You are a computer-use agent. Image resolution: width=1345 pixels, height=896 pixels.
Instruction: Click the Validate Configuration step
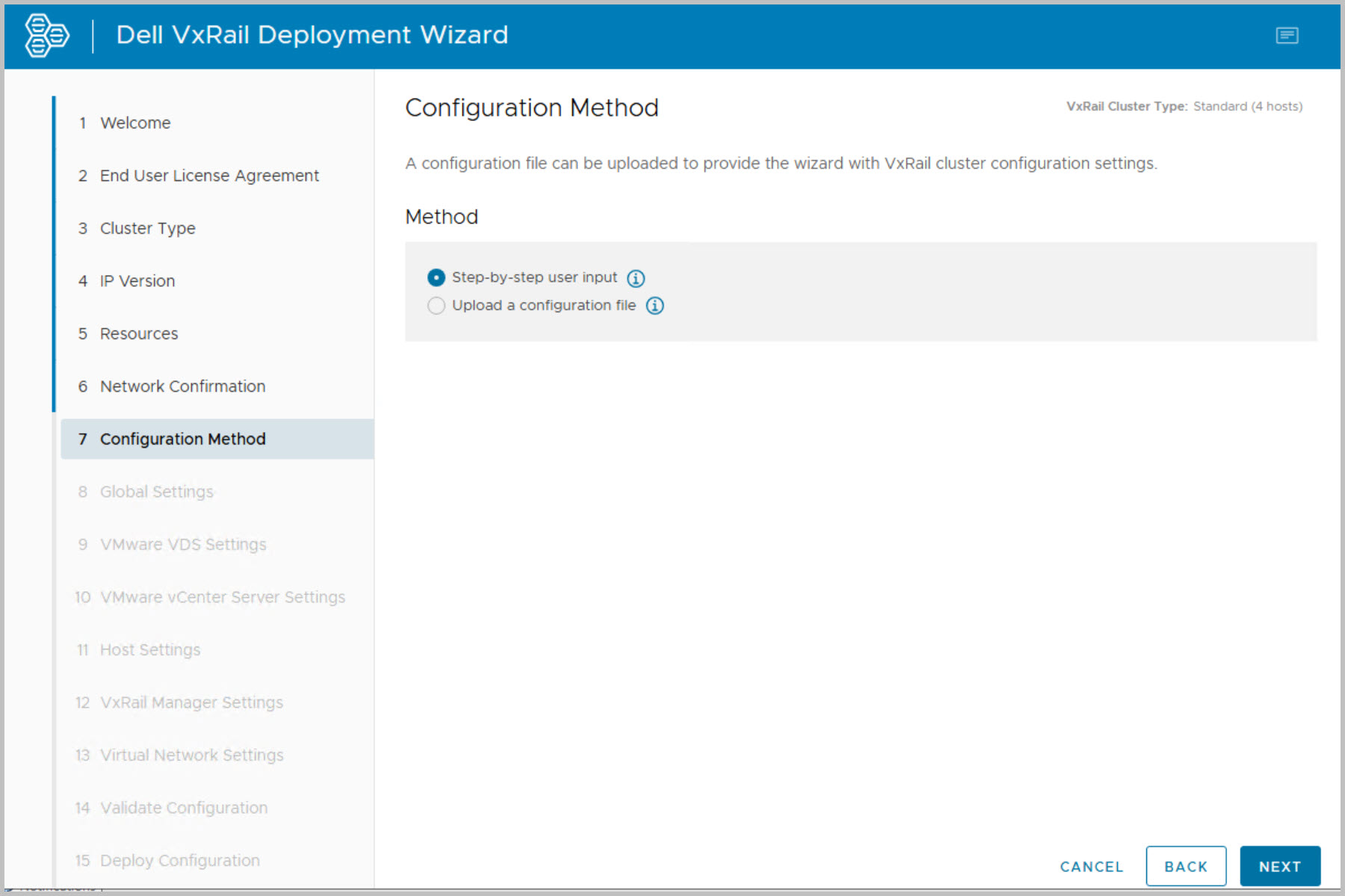(184, 808)
